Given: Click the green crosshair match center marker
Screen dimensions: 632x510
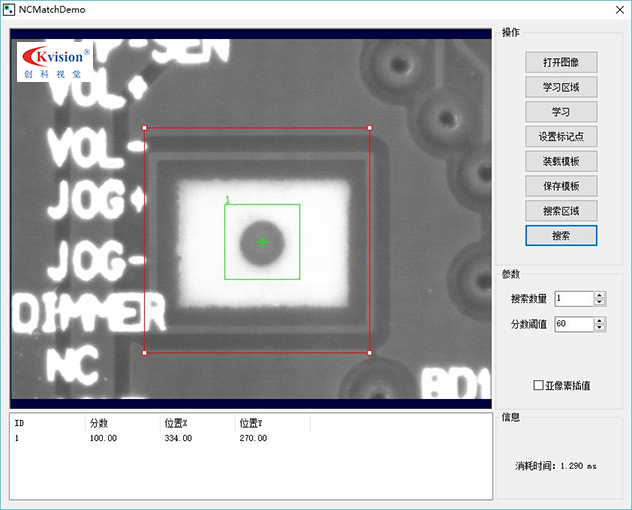Looking at the screenshot, I should tap(262, 242).
